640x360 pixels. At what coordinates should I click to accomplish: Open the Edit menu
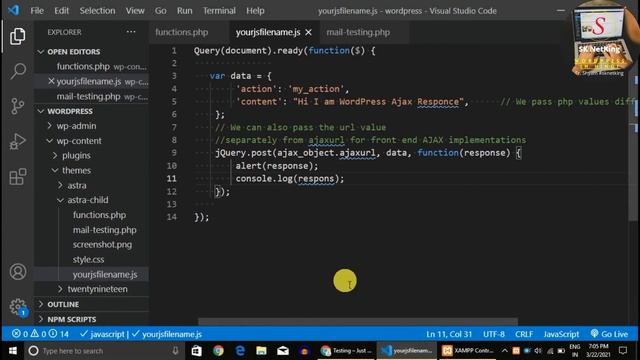tap(62, 11)
